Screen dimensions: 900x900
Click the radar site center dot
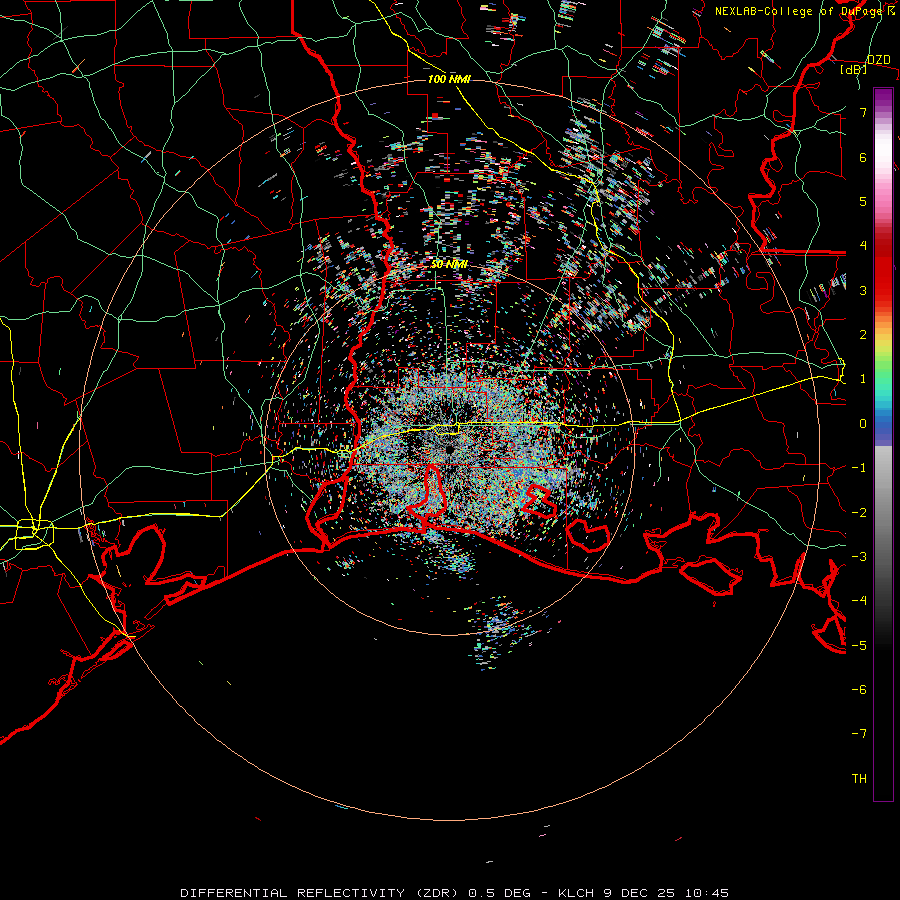(450, 450)
